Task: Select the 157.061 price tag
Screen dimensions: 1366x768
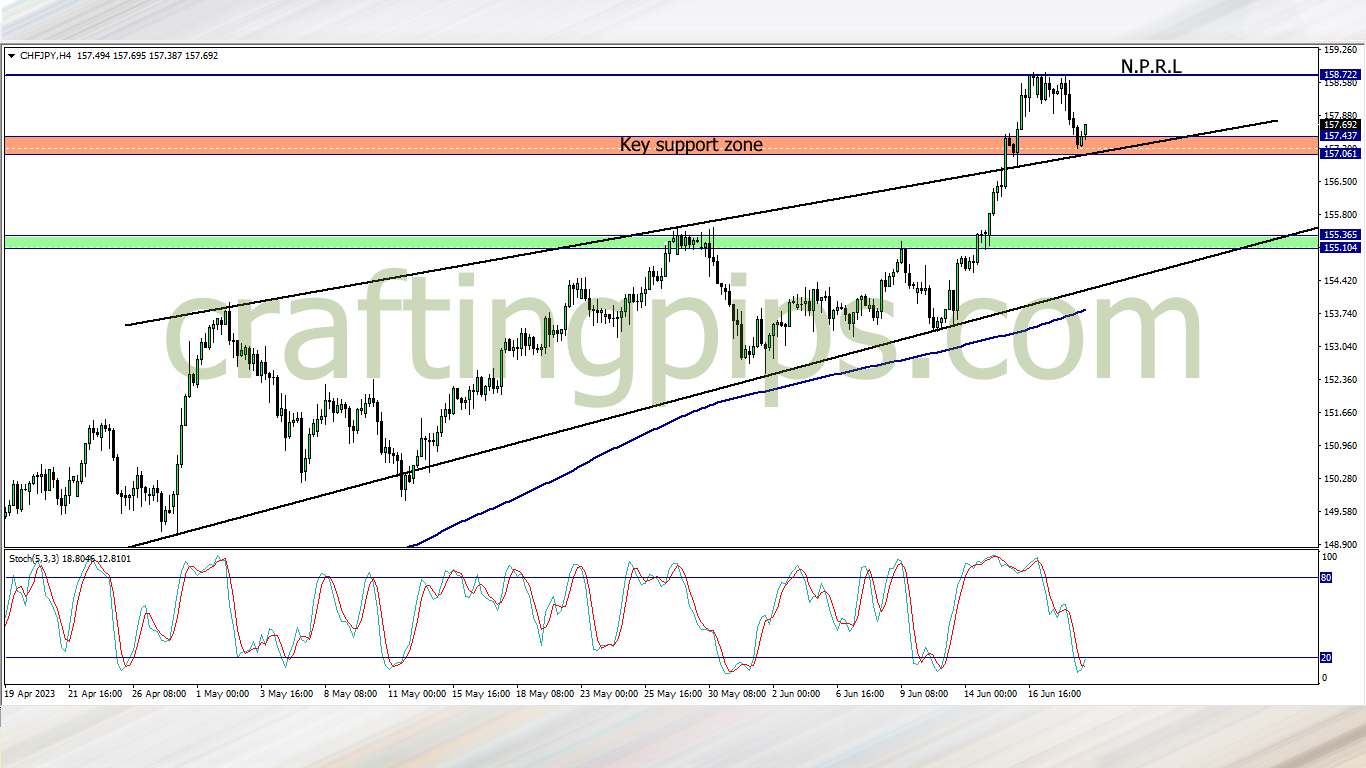Action: point(1340,154)
